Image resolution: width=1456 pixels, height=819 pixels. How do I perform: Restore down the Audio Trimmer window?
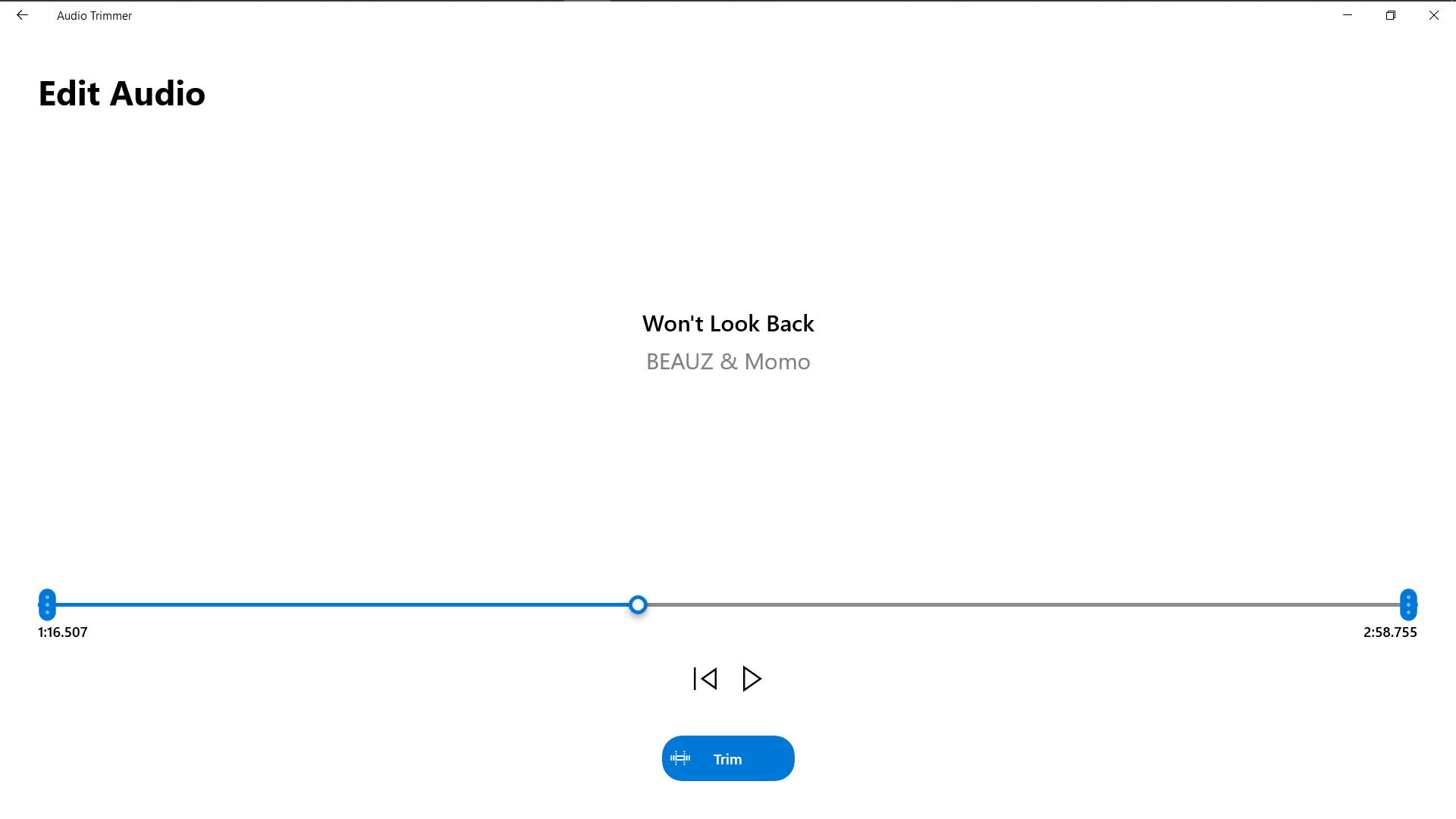tap(1391, 15)
